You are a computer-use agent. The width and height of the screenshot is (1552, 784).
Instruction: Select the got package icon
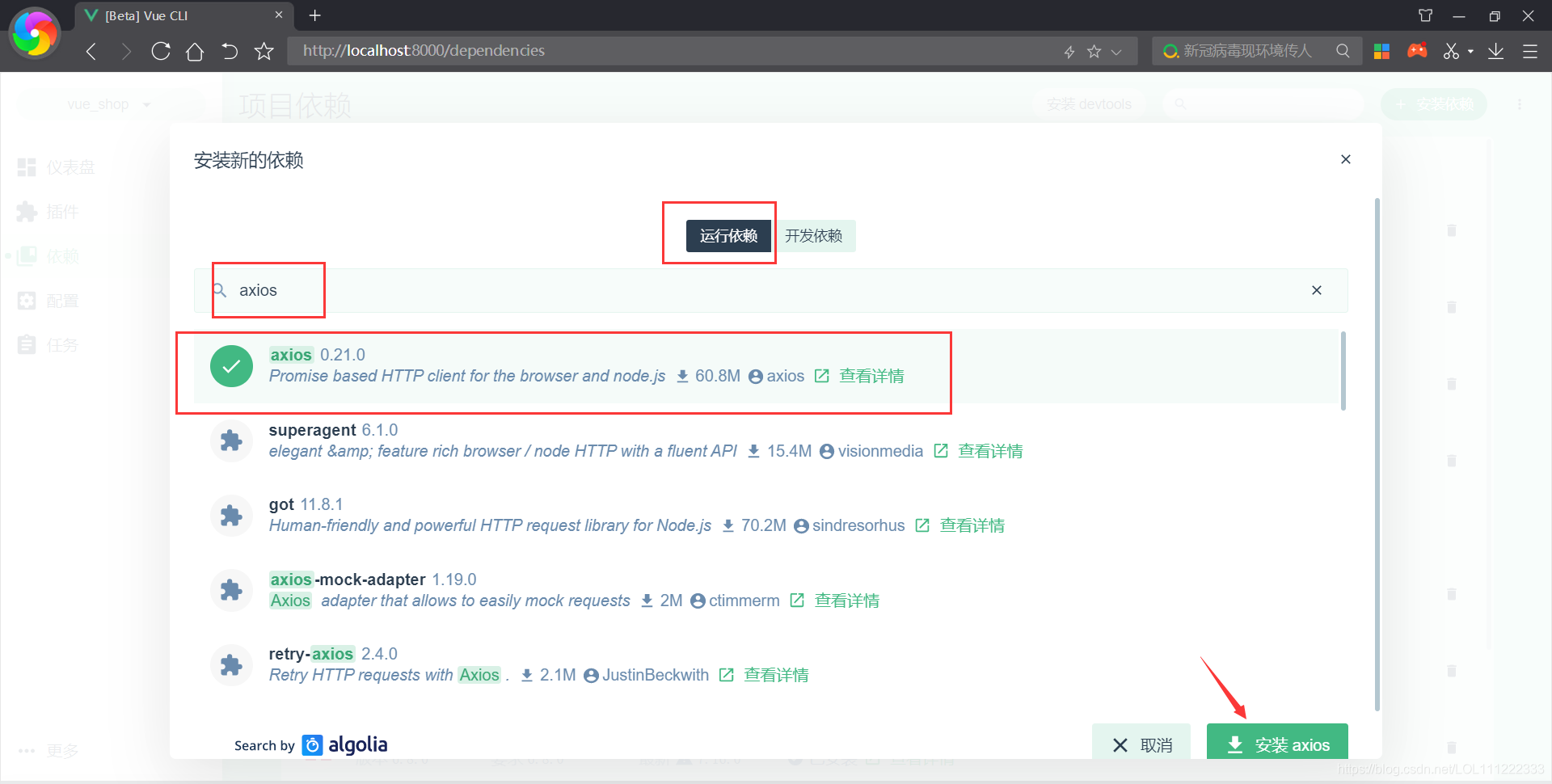pyautogui.click(x=231, y=516)
